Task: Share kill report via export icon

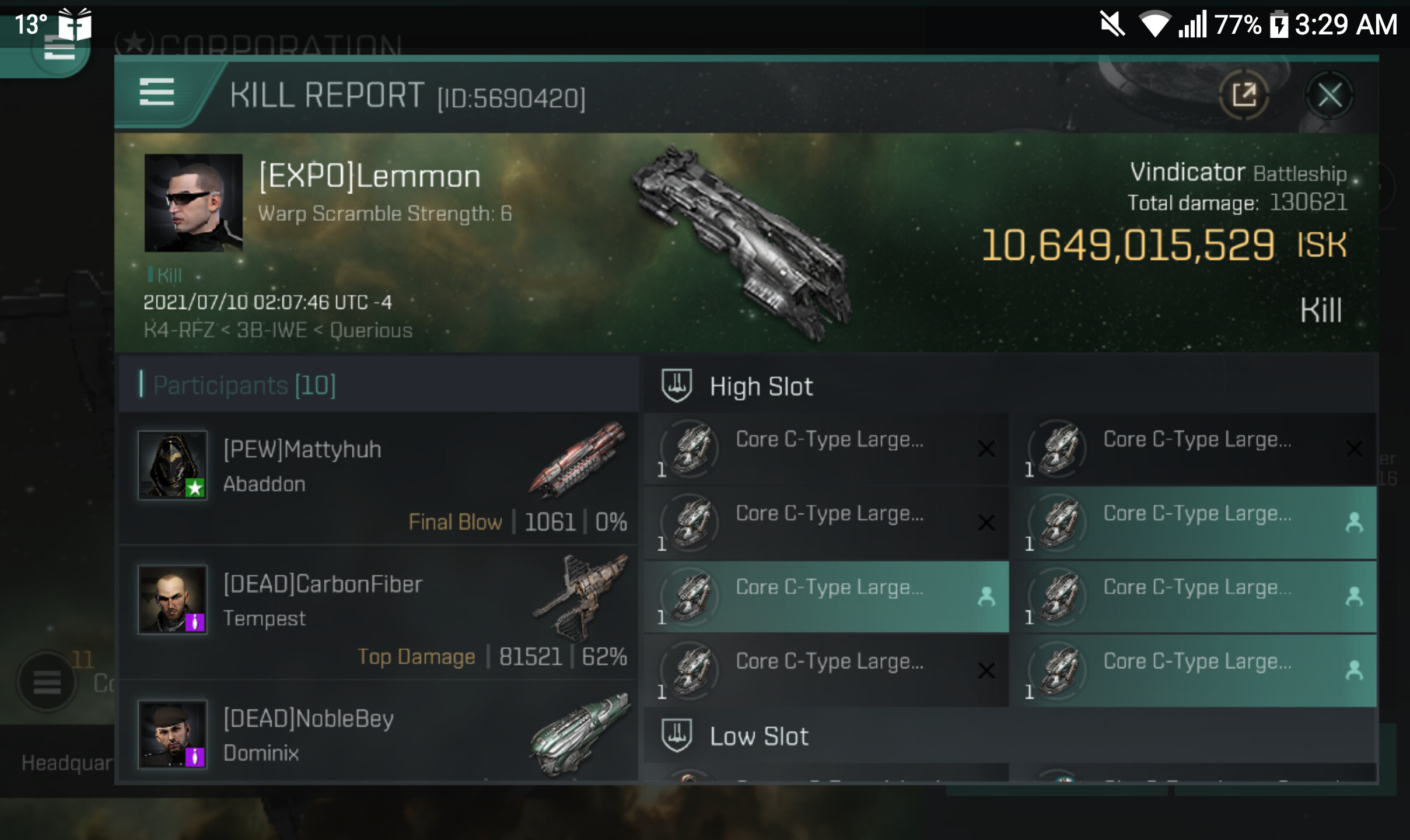Action: coord(1244,94)
